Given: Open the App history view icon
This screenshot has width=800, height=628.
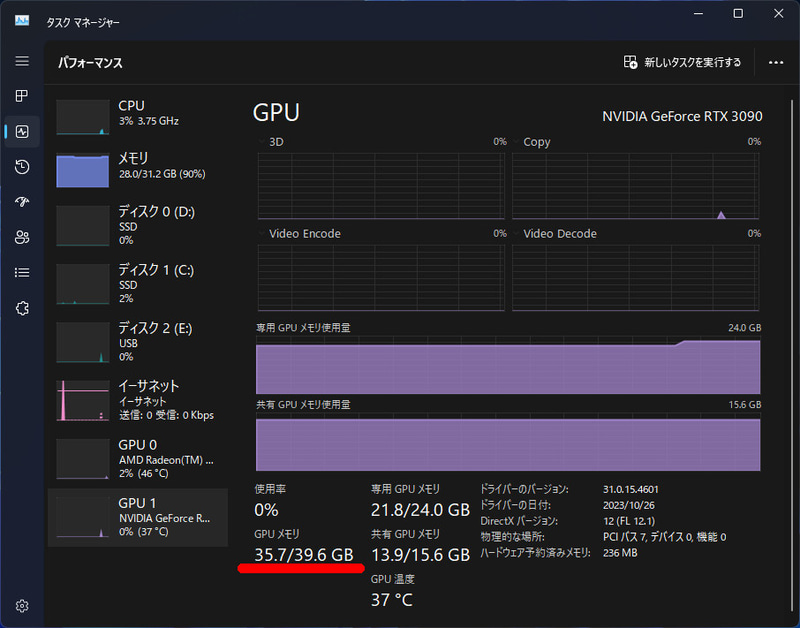Looking at the screenshot, I should click(x=21, y=167).
